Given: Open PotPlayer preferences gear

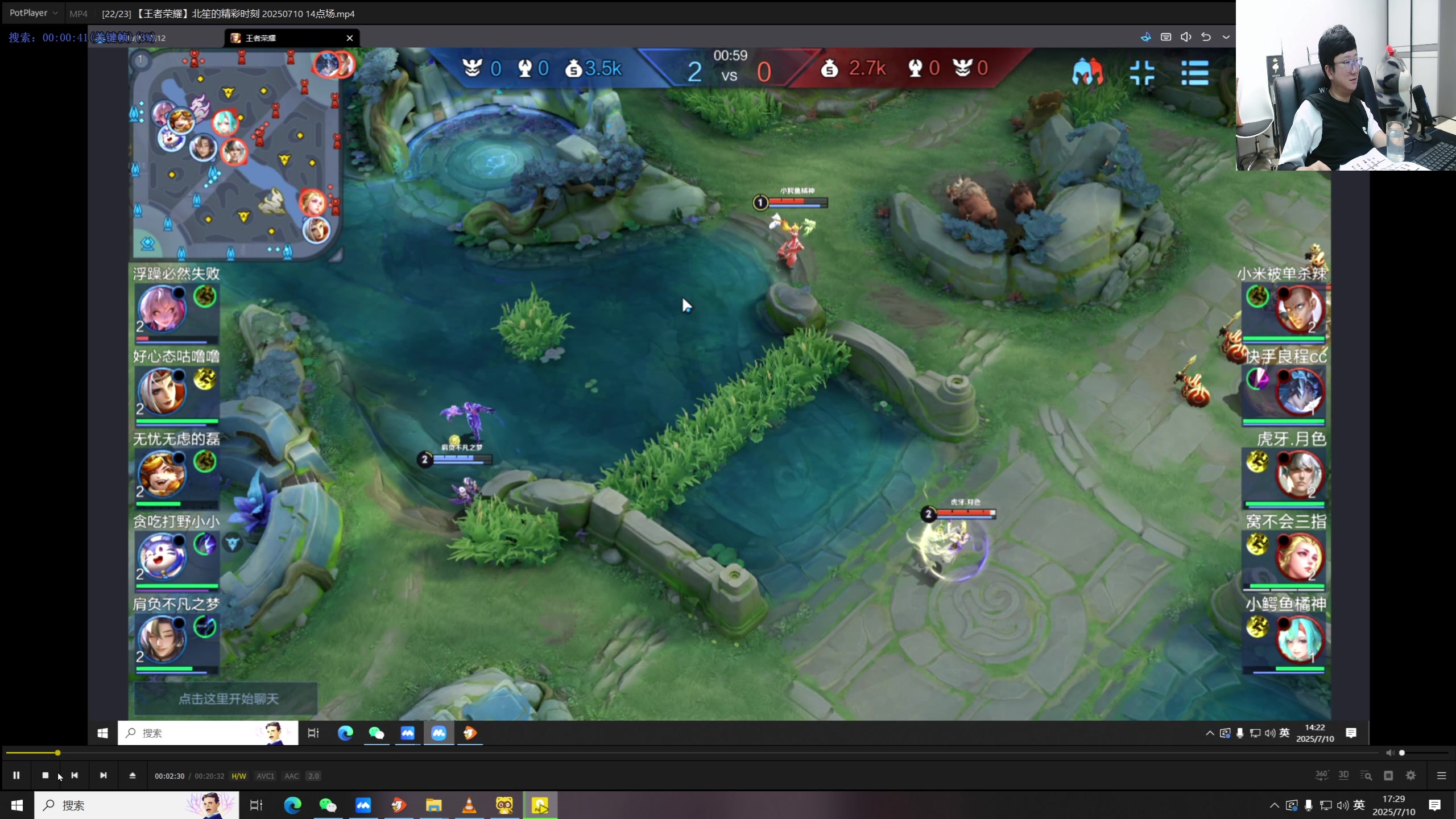Looking at the screenshot, I should (x=1411, y=775).
